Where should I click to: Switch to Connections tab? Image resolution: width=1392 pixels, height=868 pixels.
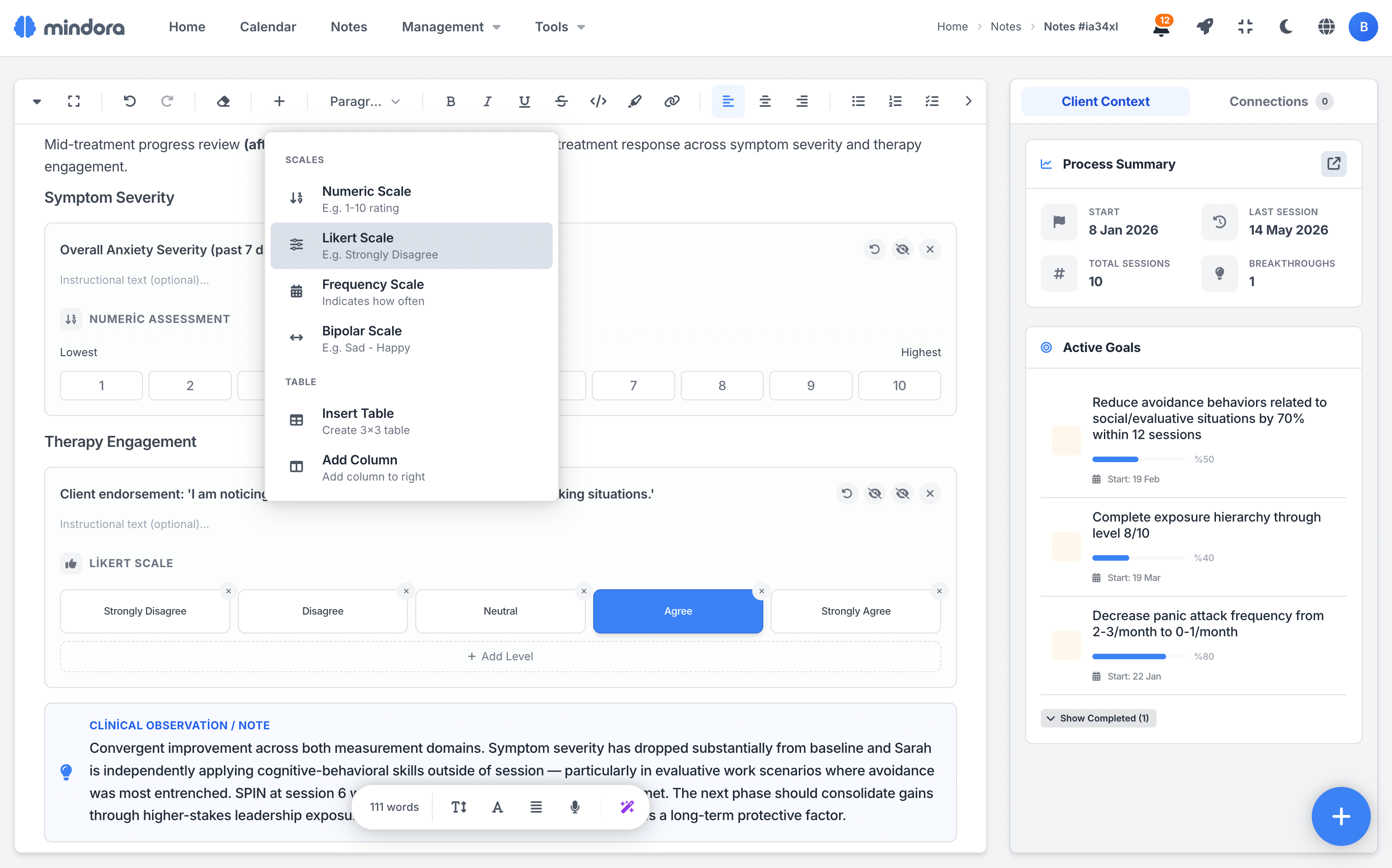tap(1280, 102)
